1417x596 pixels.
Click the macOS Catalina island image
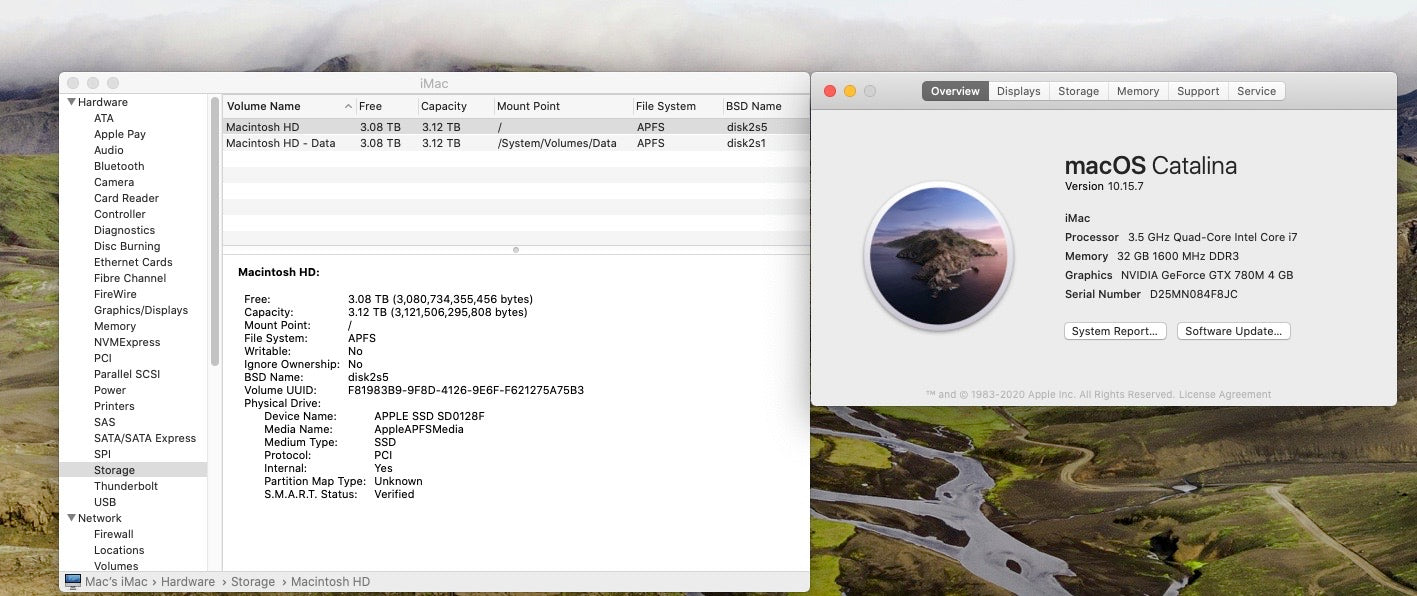[938, 255]
